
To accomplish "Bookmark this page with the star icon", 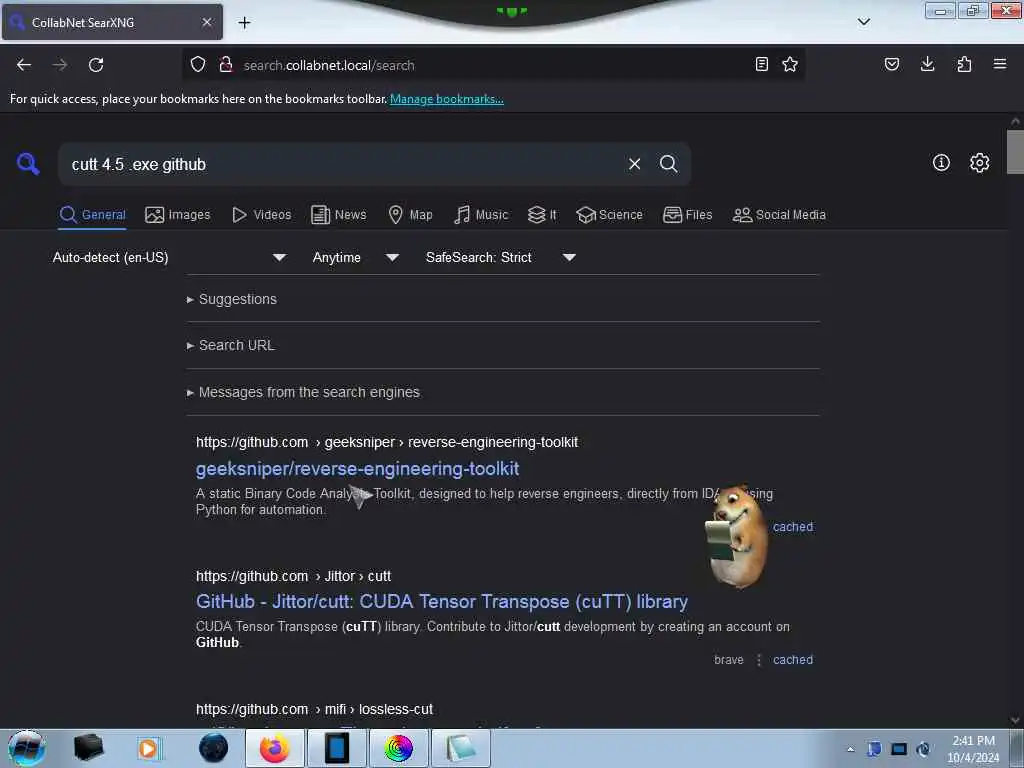I will [790, 64].
